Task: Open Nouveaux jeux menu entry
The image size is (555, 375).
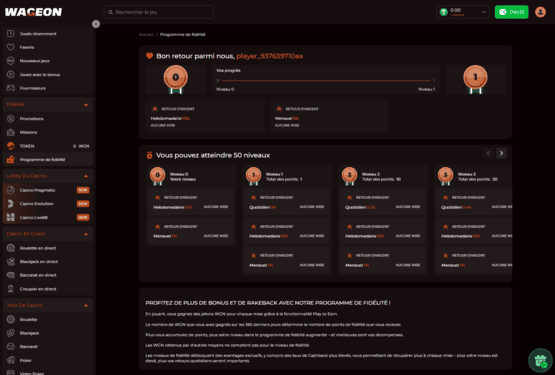Action: [48, 61]
